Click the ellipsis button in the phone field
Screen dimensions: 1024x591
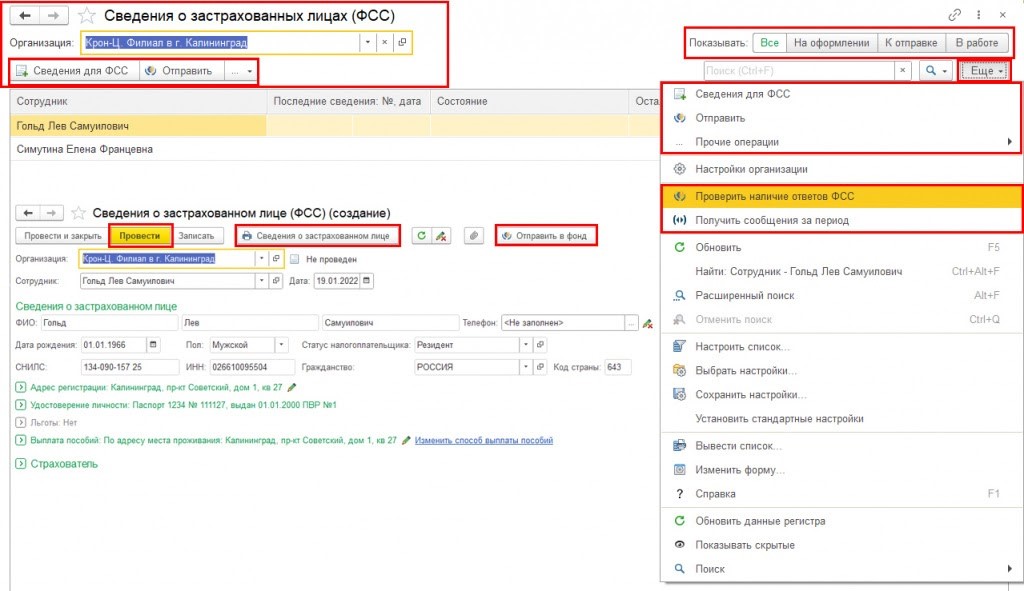631,323
